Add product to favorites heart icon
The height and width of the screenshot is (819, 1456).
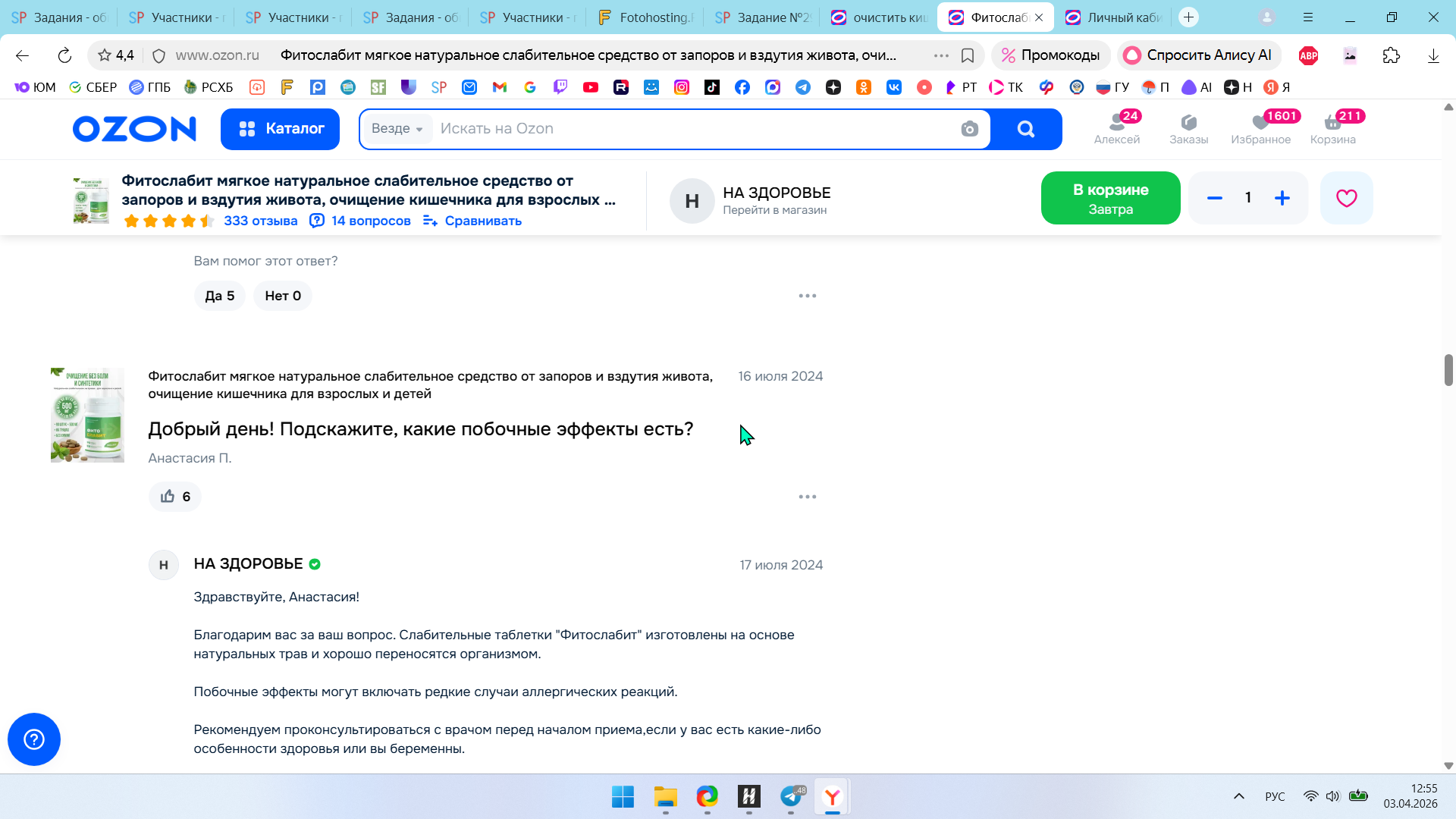[x=1346, y=198]
